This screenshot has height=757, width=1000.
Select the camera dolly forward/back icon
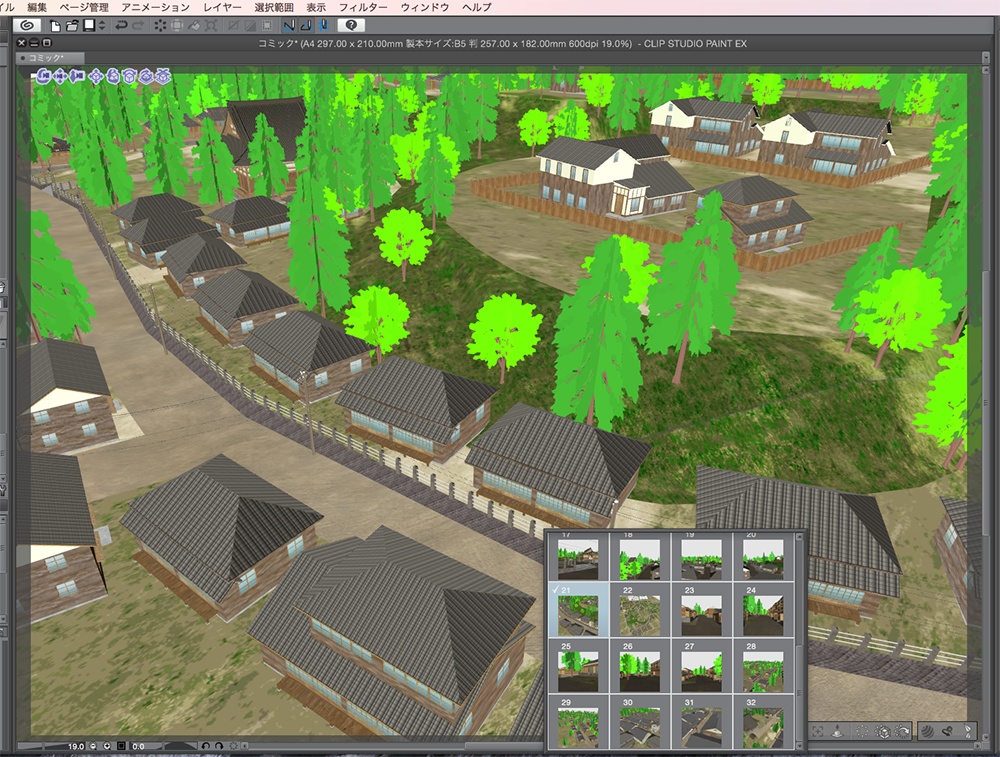coord(77,77)
